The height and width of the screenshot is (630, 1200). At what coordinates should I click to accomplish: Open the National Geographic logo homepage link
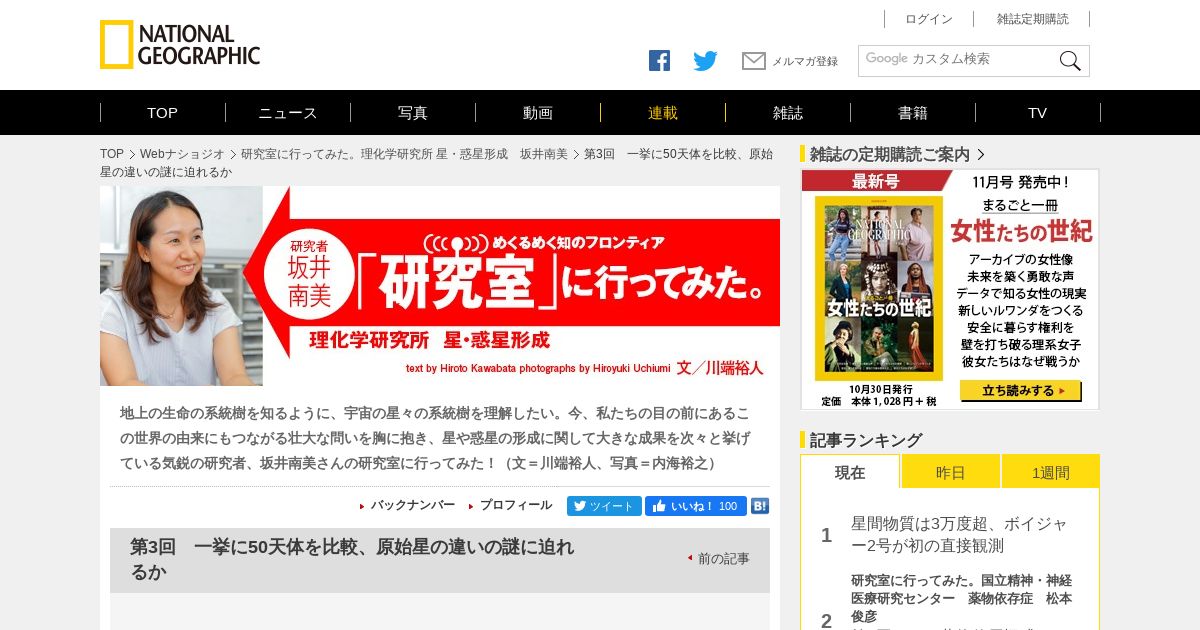180,45
